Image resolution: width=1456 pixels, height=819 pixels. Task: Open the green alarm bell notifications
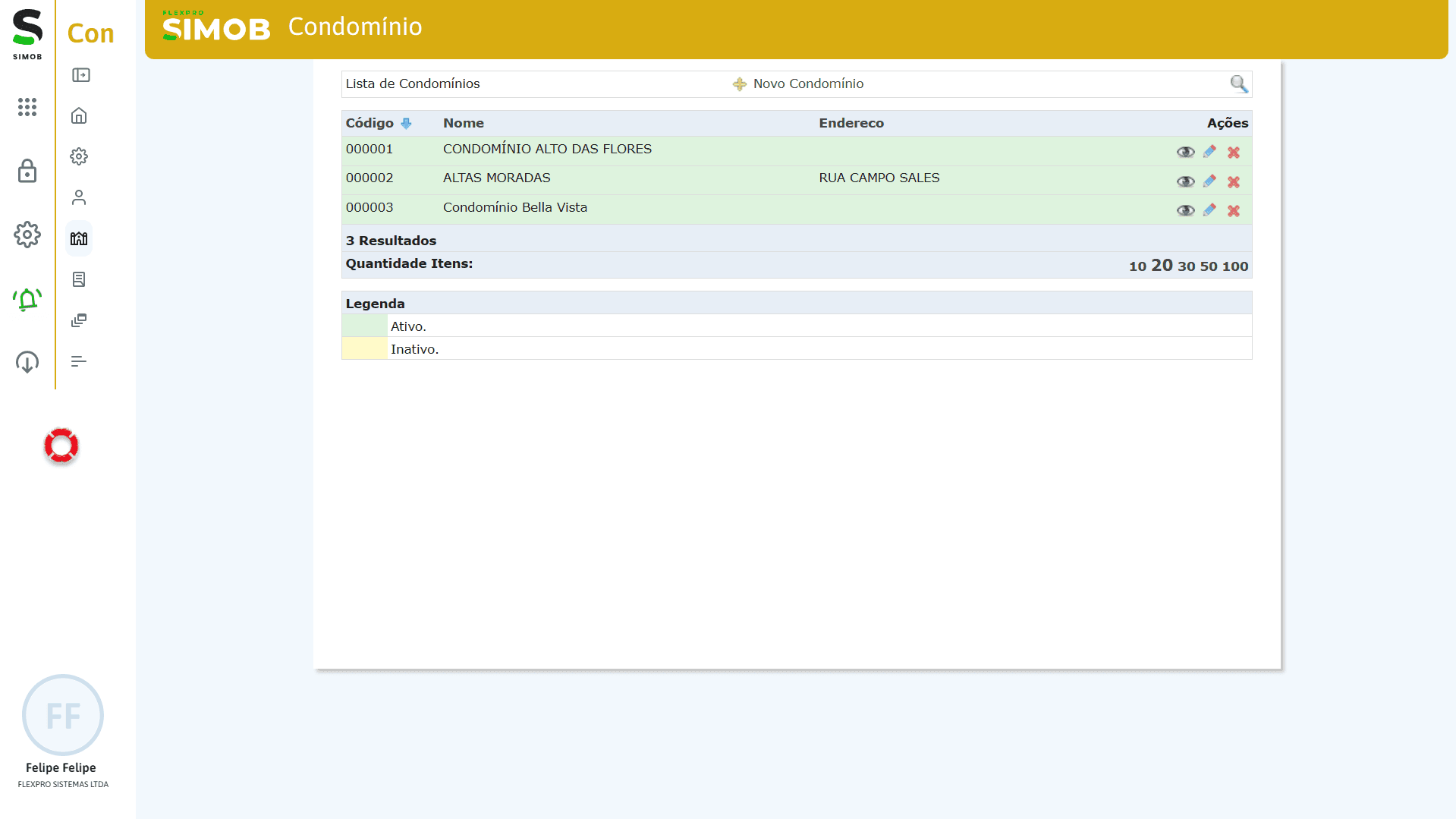[x=27, y=300]
